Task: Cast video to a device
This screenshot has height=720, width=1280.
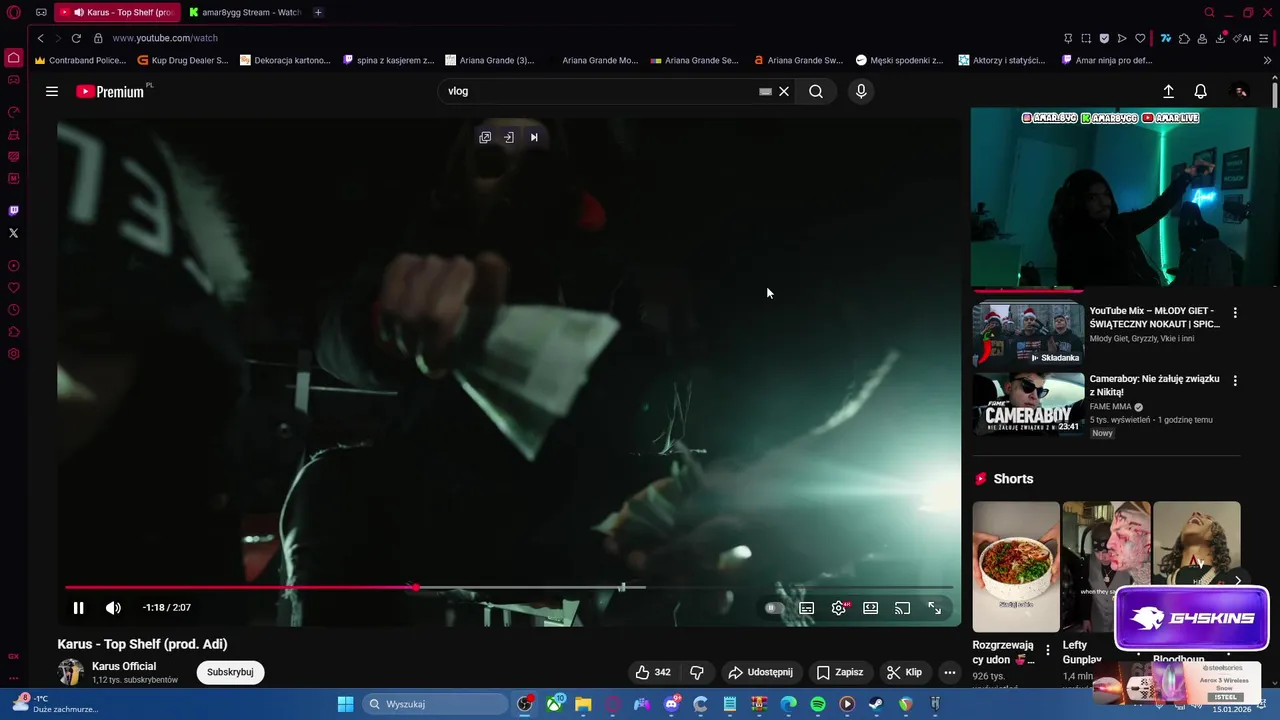Action: (902, 608)
